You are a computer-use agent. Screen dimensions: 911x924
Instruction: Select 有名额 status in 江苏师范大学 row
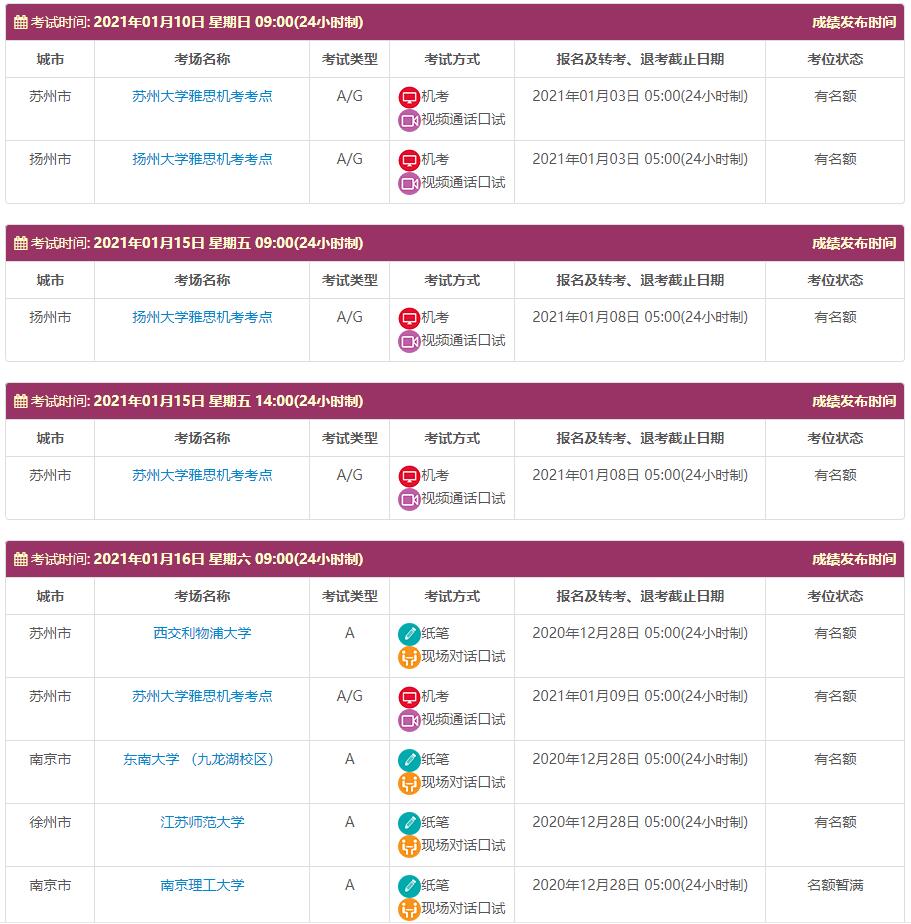[x=835, y=822]
